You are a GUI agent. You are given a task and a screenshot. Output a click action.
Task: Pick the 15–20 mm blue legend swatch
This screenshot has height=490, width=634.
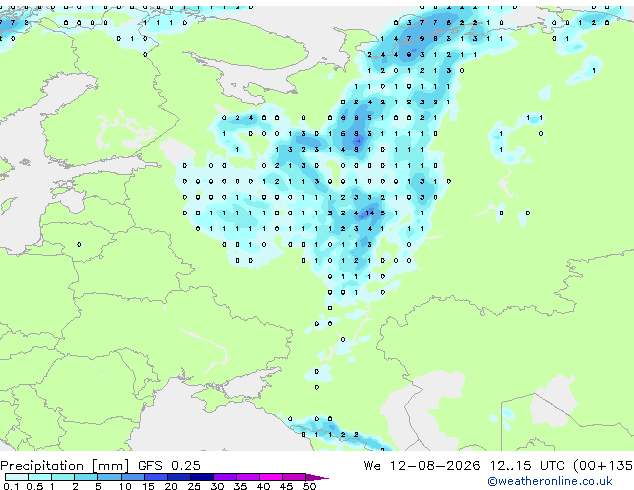pos(155,477)
